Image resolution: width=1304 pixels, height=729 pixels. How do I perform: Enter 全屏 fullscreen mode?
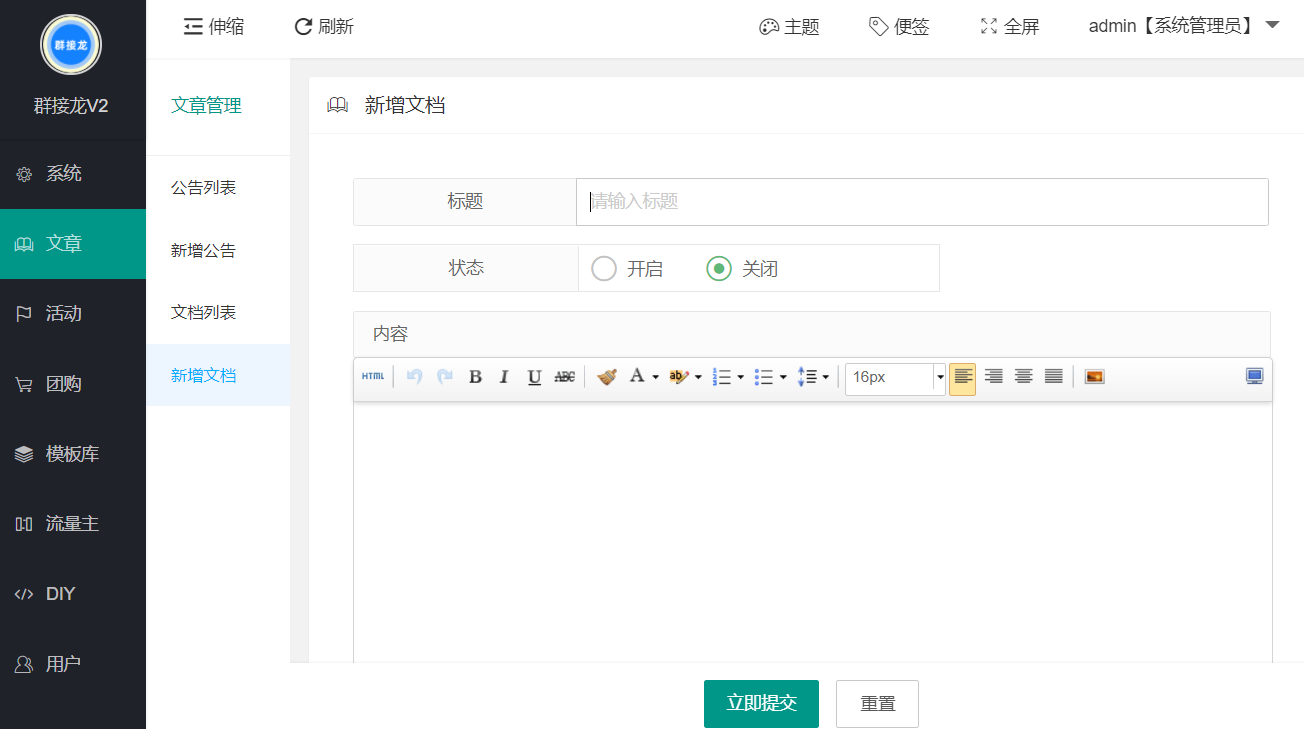click(x=1010, y=27)
